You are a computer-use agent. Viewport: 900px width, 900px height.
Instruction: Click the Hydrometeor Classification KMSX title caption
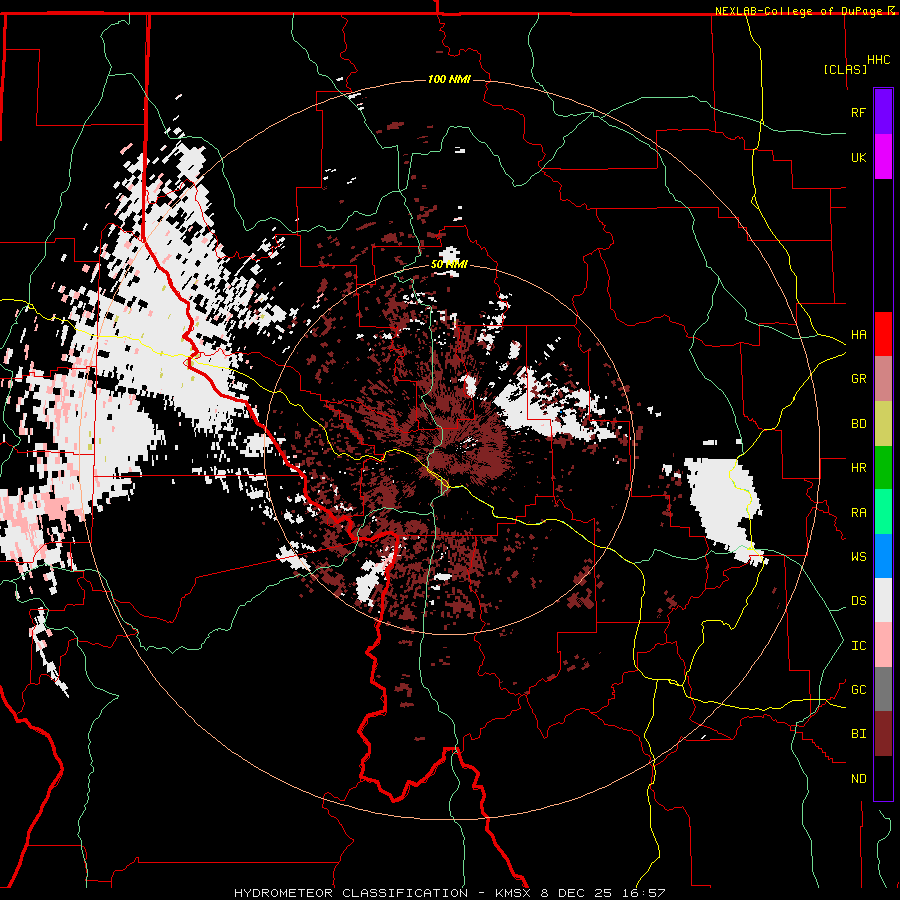[x=449, y=893]
